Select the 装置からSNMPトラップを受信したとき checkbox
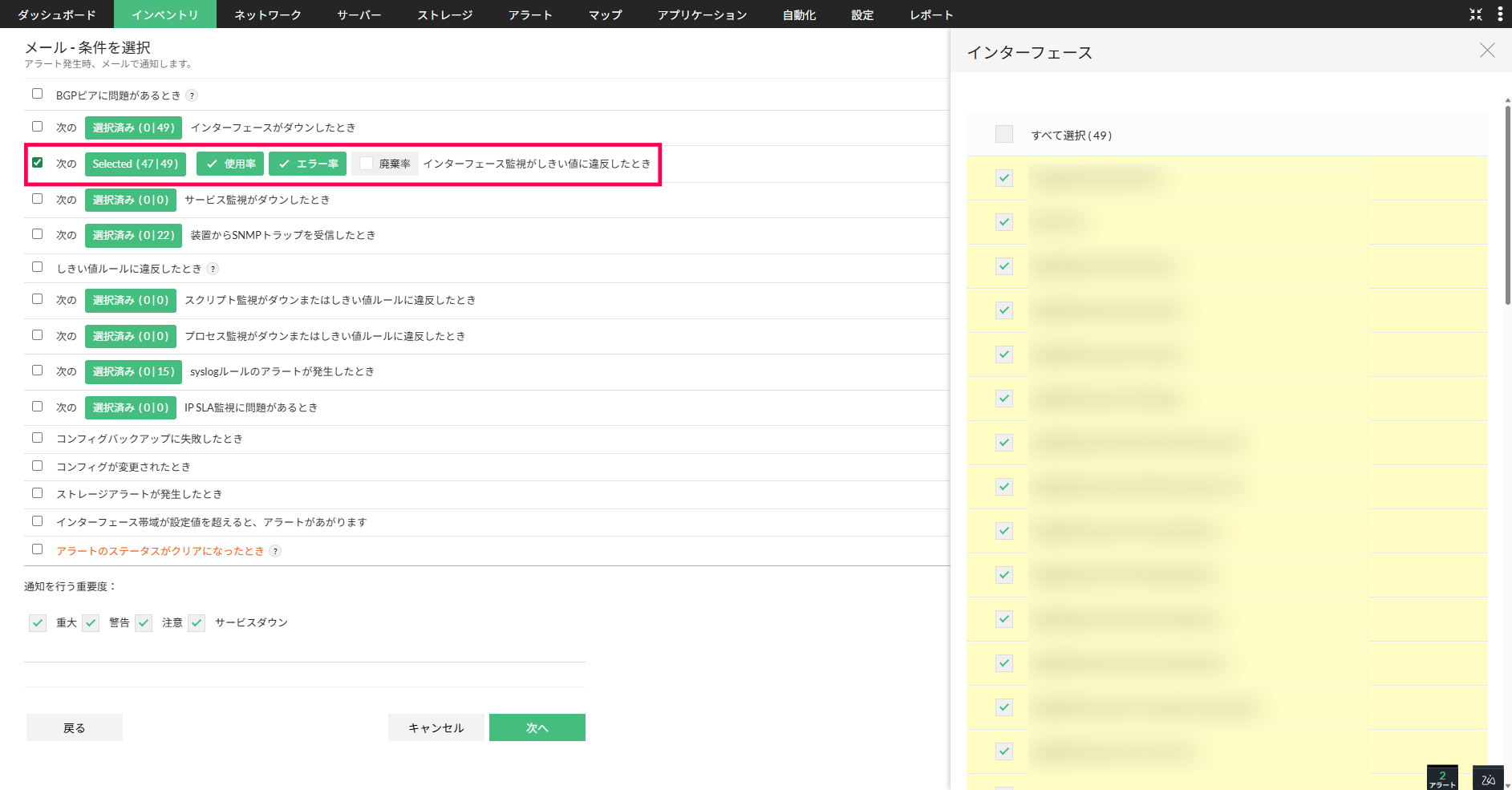1512x790 pixels. pyautogui.click(x=37, y=234)
